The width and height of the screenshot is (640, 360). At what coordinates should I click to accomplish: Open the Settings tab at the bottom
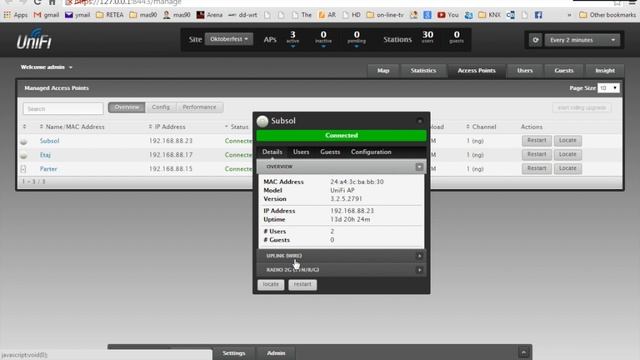coord(234,353)
